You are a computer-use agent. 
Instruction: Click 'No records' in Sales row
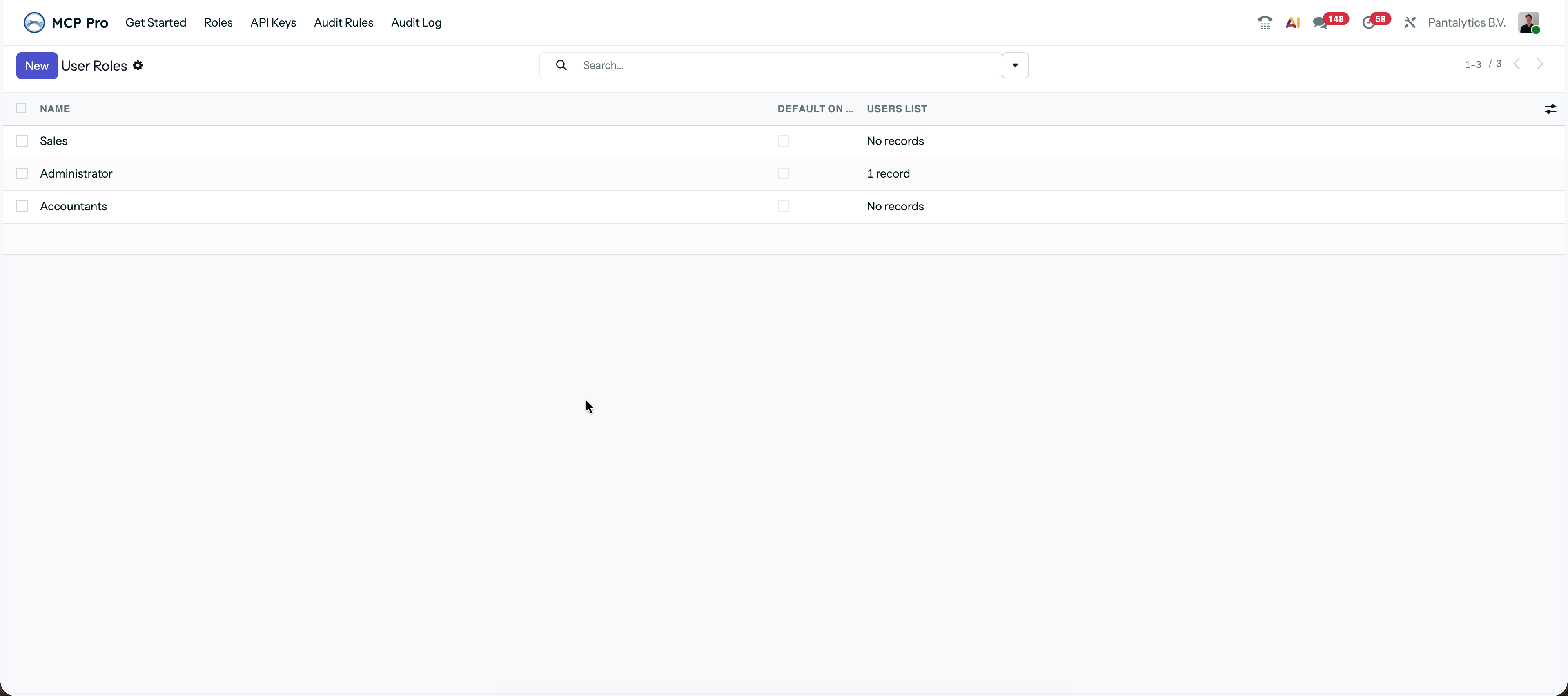click(x=895, y=141)
